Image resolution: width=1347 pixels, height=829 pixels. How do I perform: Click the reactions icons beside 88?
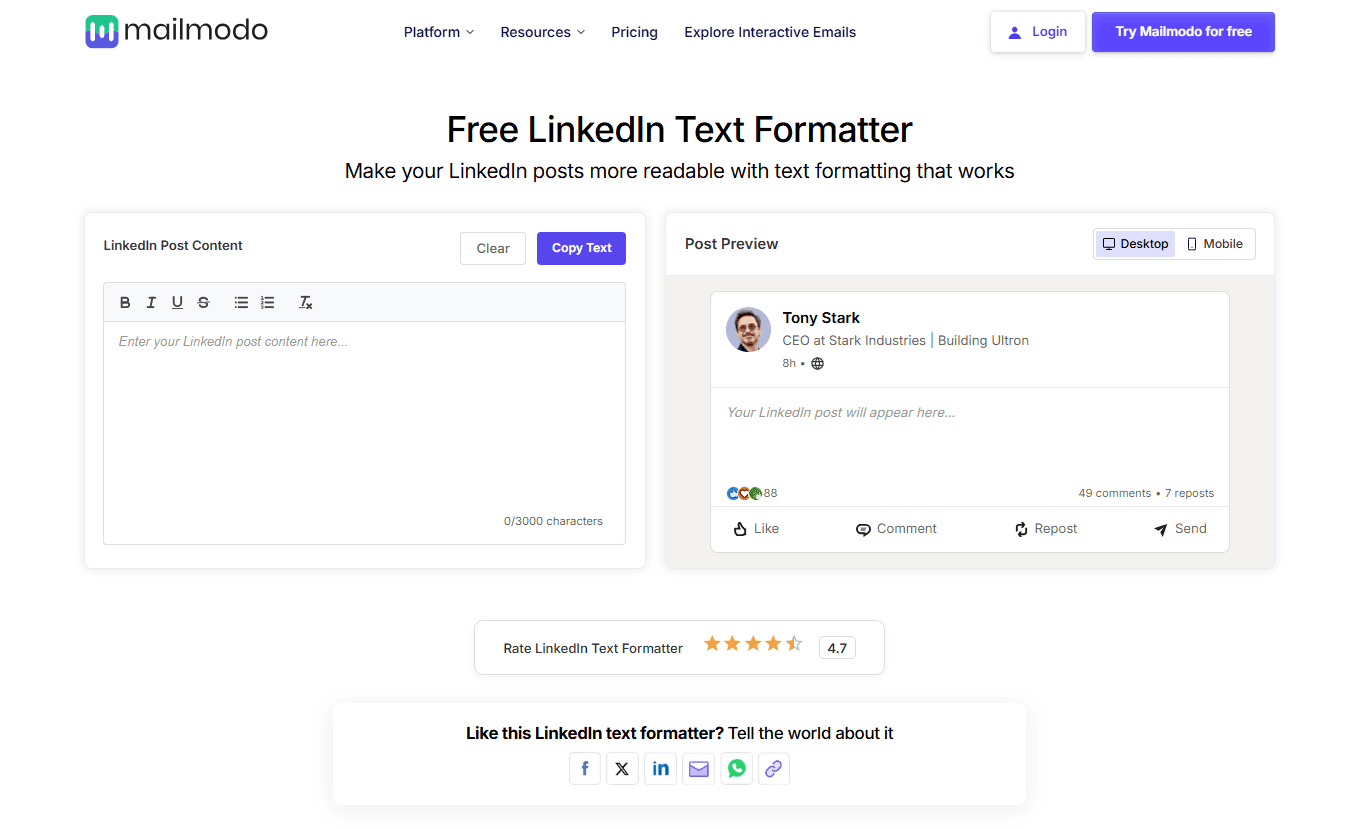(744, 493)
